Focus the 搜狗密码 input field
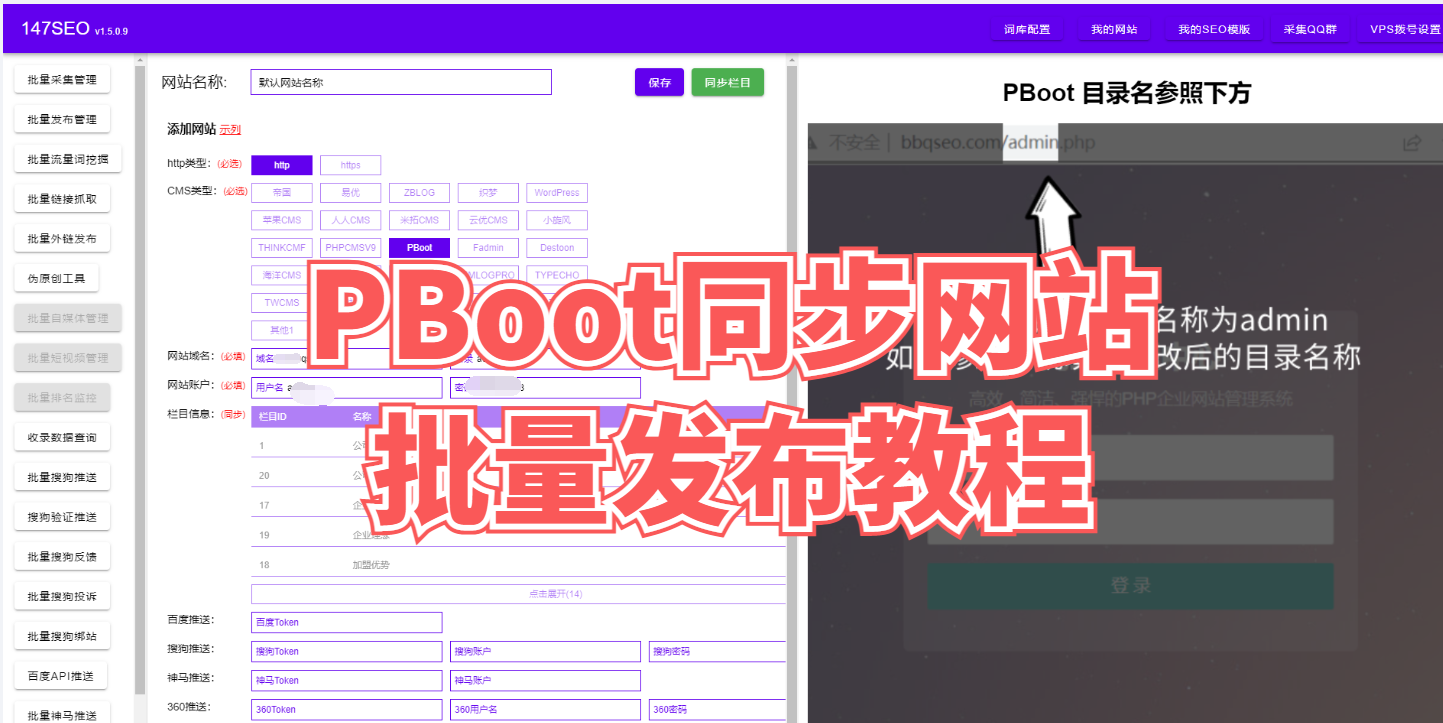This screenshot has height=723, width=1443. (717, 651)
